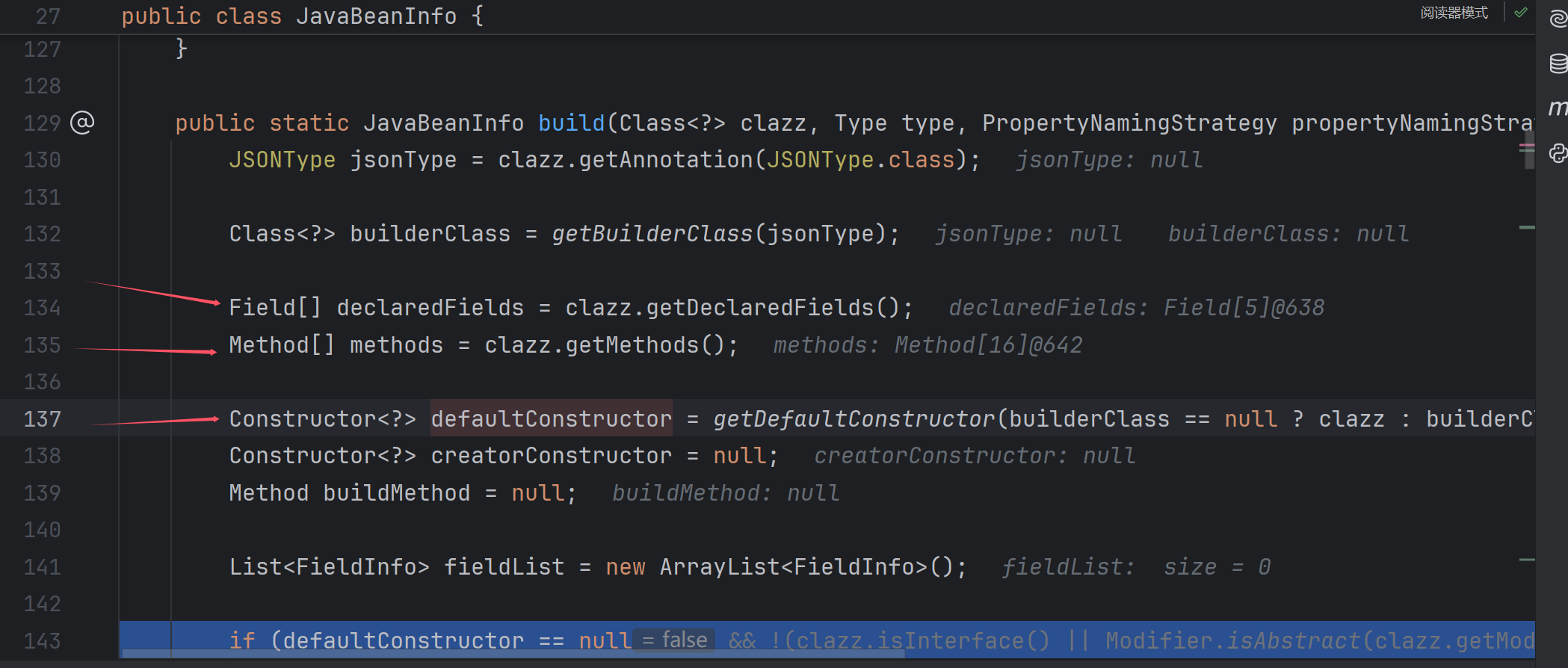Toggle a breakpoint at line number 137

42,419
